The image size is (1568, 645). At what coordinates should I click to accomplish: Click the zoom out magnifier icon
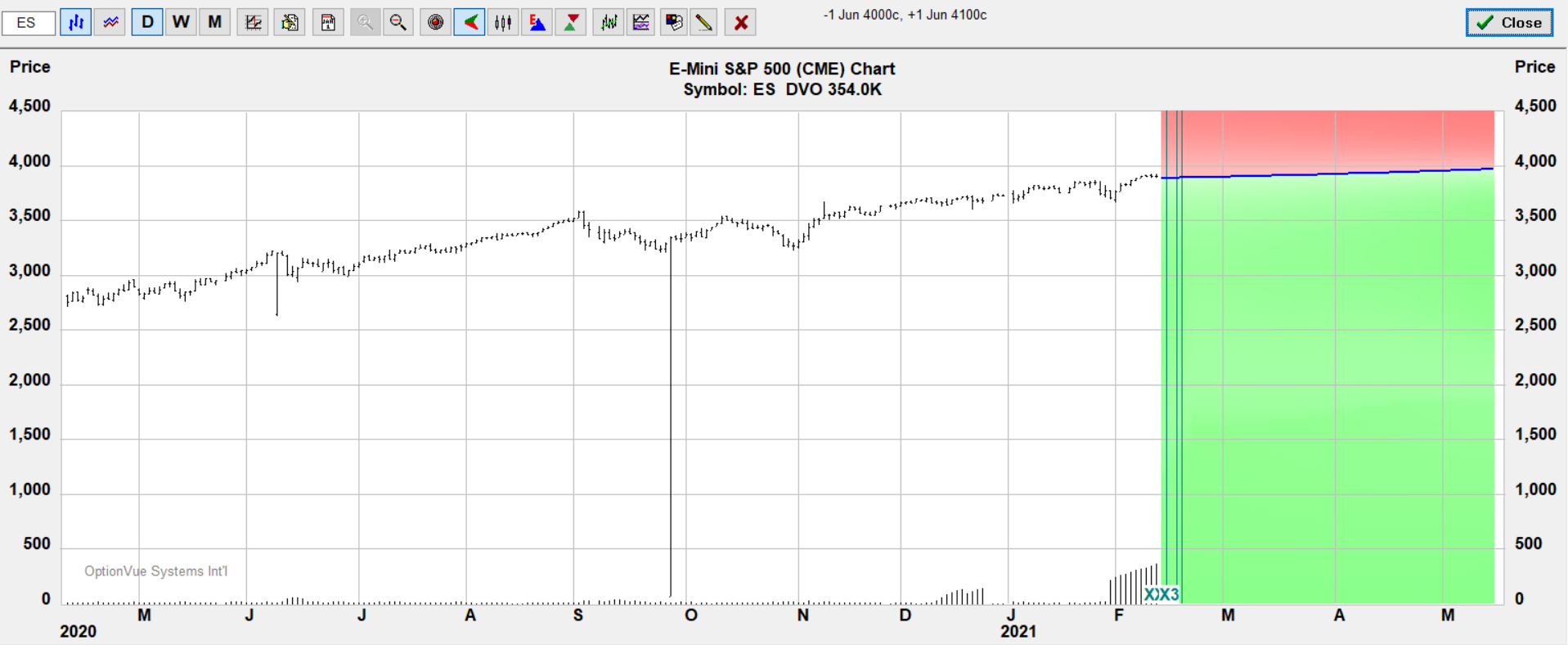tap(398, 23)
